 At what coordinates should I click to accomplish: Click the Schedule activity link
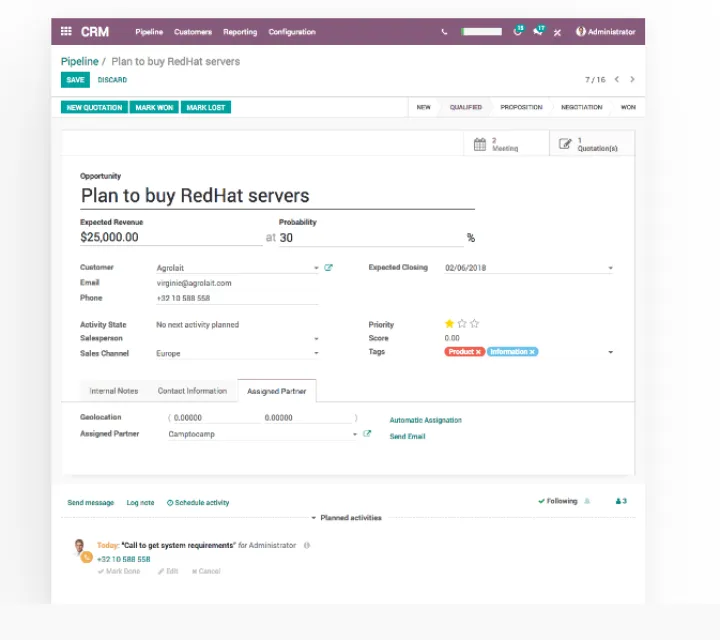coord(198,503)
